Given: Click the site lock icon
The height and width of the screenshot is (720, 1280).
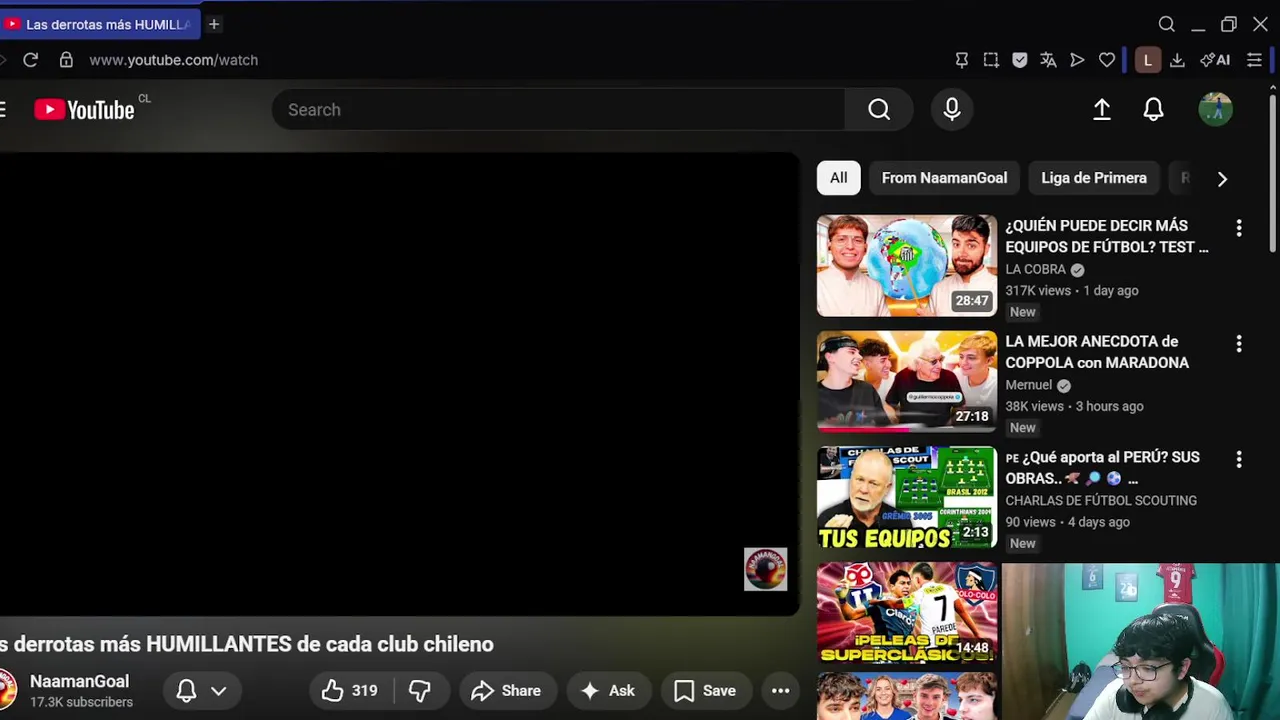Looking at the screenshot, I should [66, 60].
